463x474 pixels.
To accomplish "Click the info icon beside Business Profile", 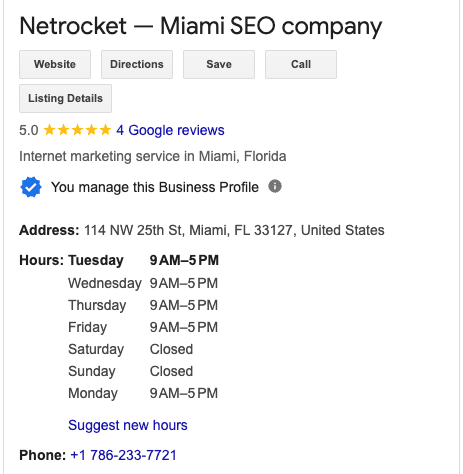I will (275, 186).
